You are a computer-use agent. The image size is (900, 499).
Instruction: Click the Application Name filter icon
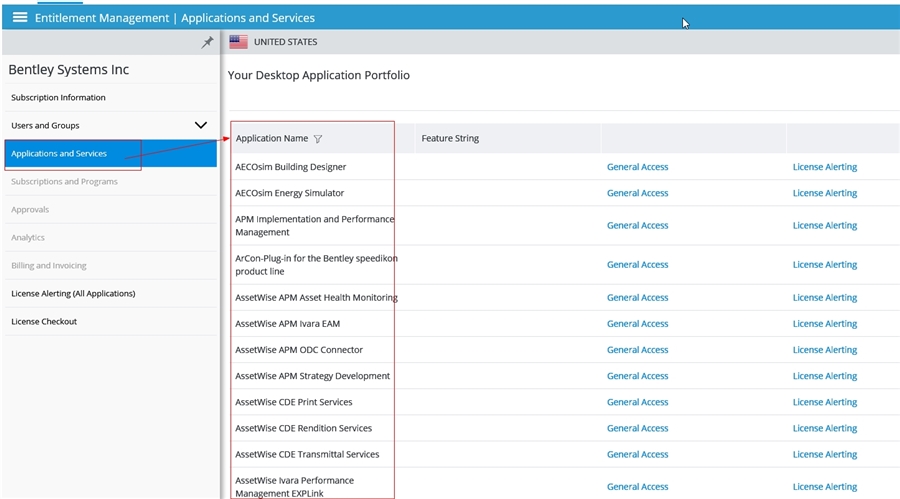[318, 139]
